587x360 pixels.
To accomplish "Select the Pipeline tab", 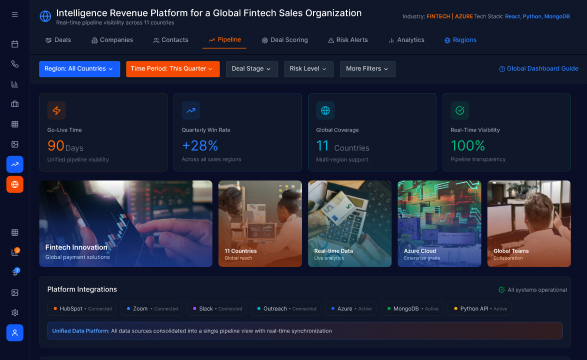I will pos(225,40).
